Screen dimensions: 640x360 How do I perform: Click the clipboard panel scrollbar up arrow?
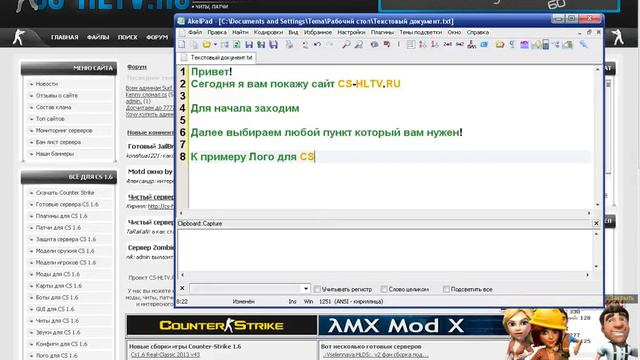coord(596,234)
